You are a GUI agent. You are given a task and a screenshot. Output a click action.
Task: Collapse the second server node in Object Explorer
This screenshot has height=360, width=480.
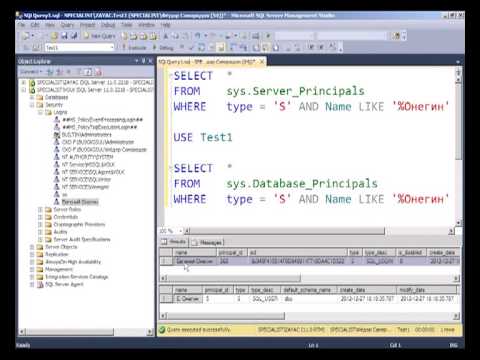pyautogui.click(x=24, y=90)
